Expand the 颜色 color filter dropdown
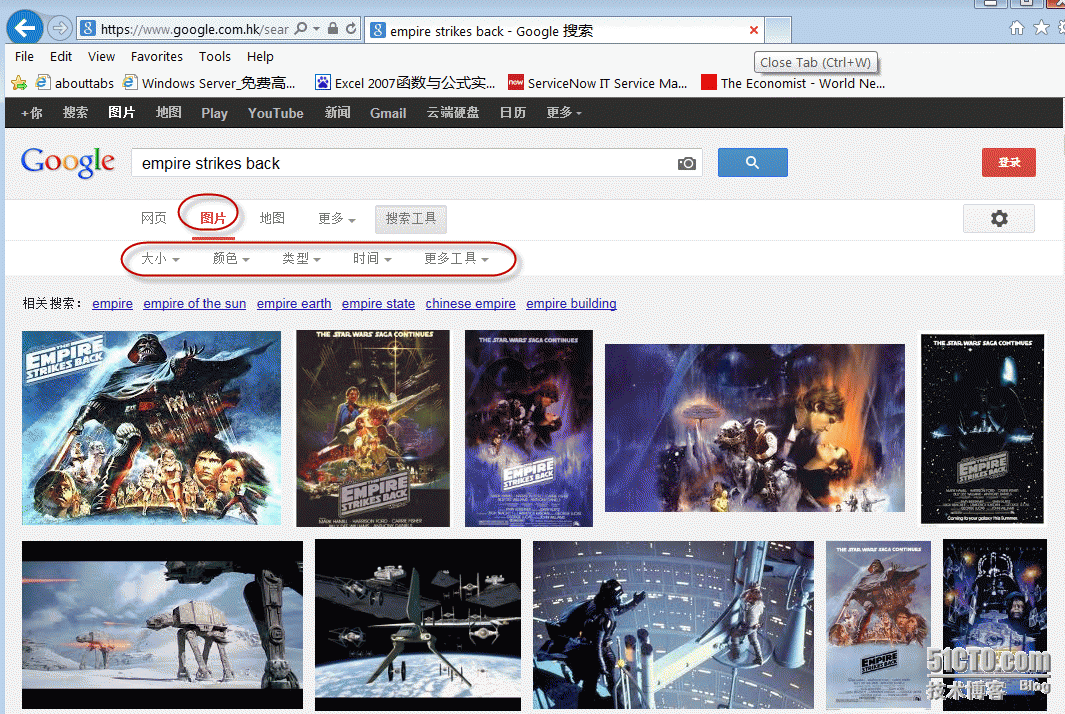This screenshot has width=1065, height=714. (231, 259)
